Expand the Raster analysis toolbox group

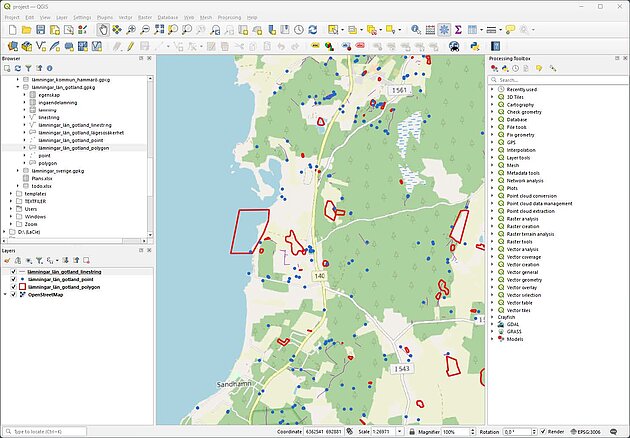pos(492,219)
